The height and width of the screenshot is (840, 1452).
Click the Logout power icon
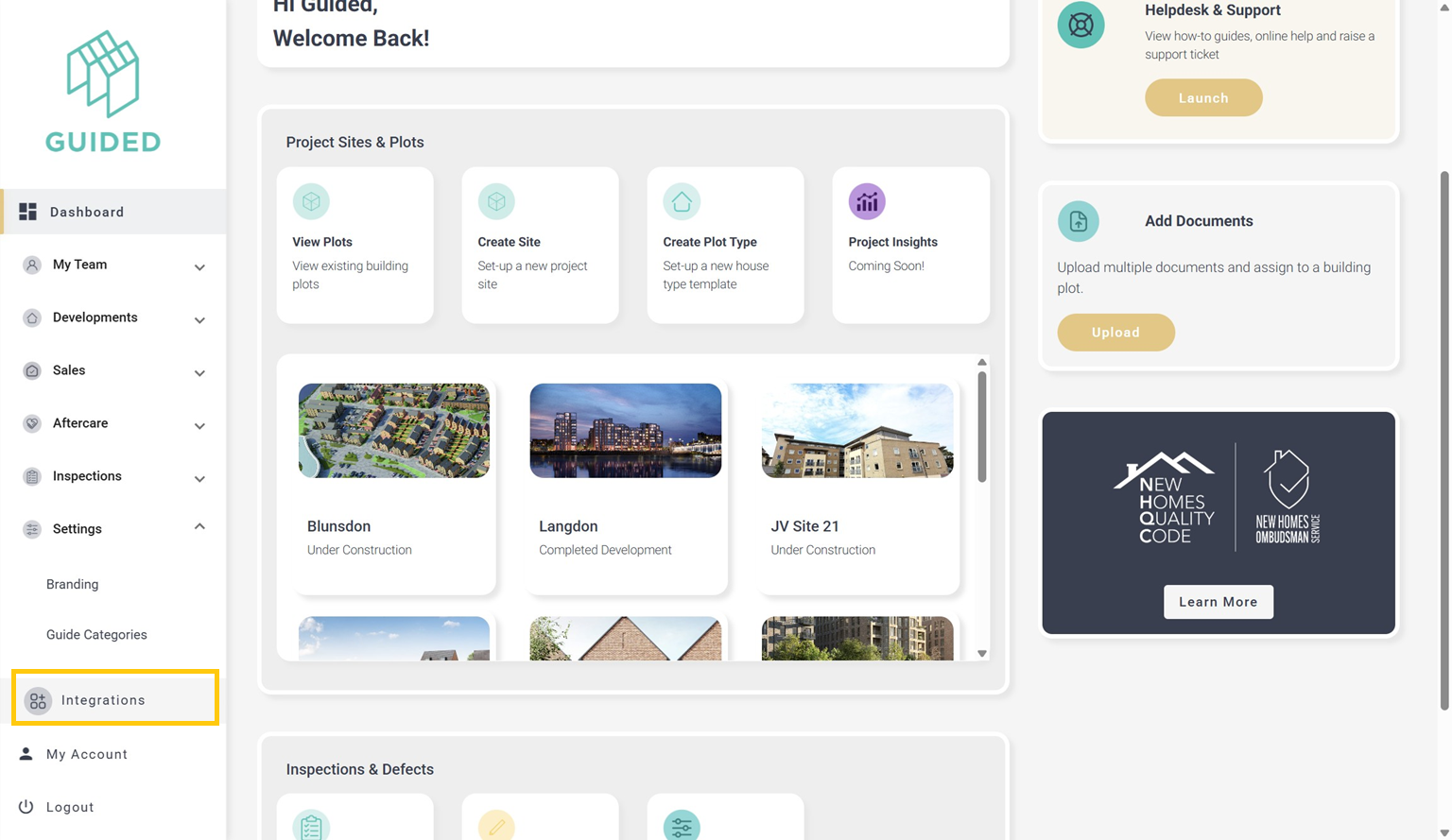coord(26,807)
